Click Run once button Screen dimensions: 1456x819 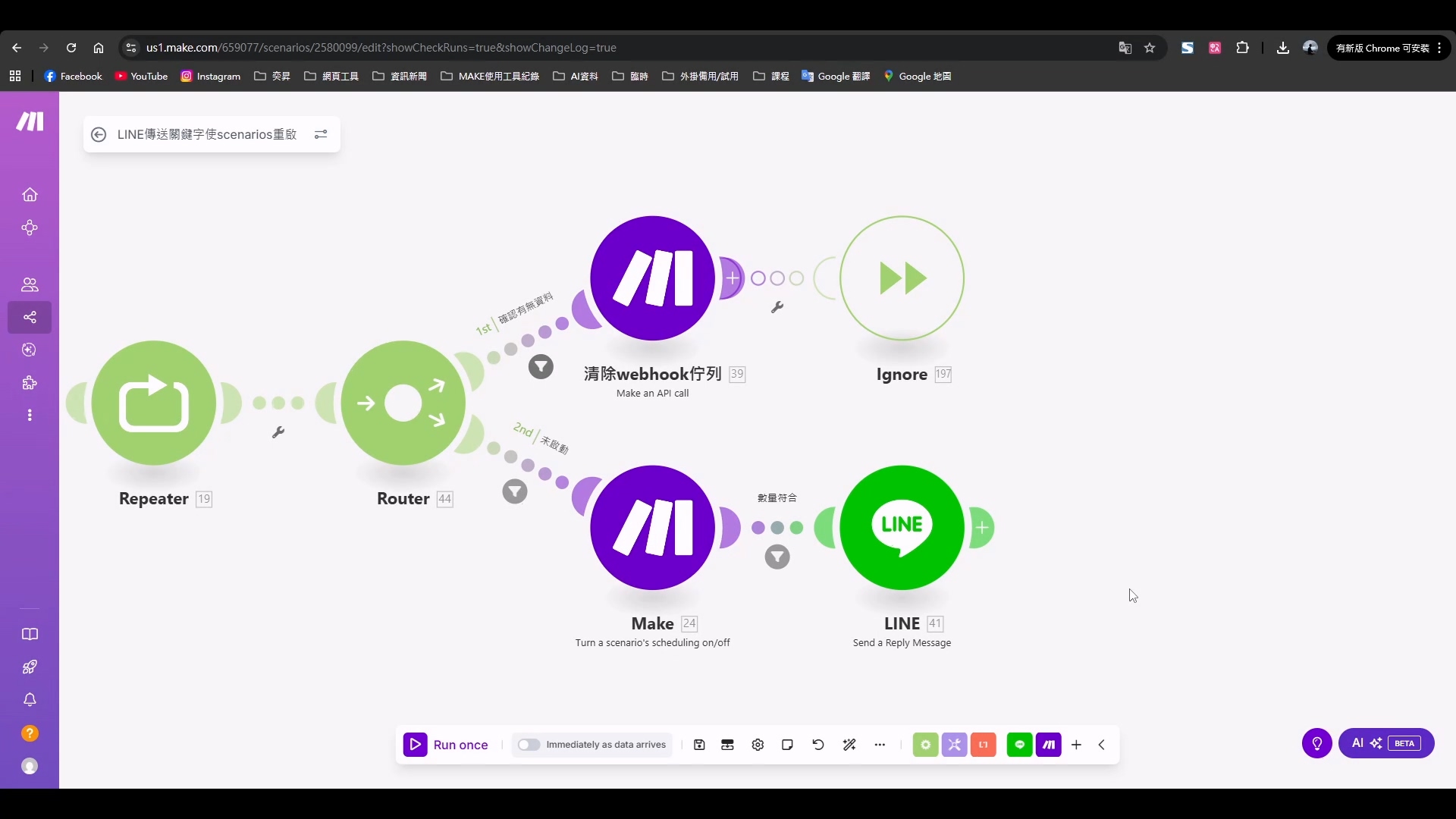pos(446,745)
